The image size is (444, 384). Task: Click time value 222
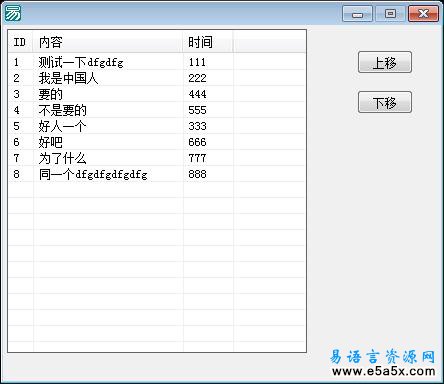[197, 78]
